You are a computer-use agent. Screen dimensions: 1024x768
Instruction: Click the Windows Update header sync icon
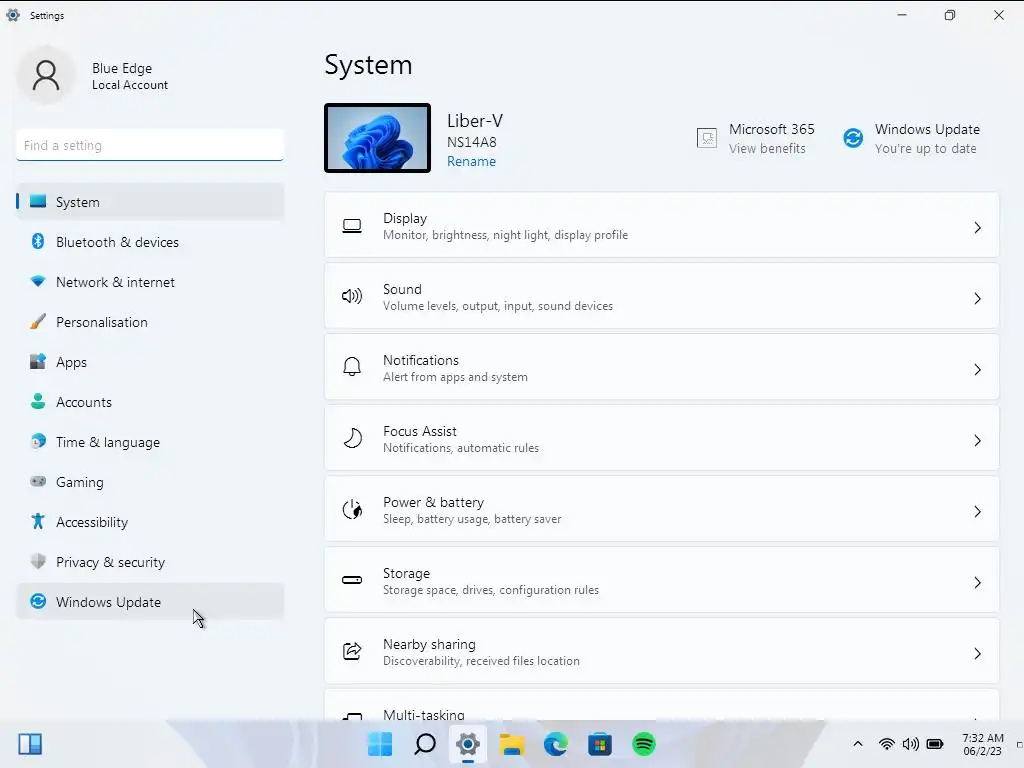click(853, 138)
